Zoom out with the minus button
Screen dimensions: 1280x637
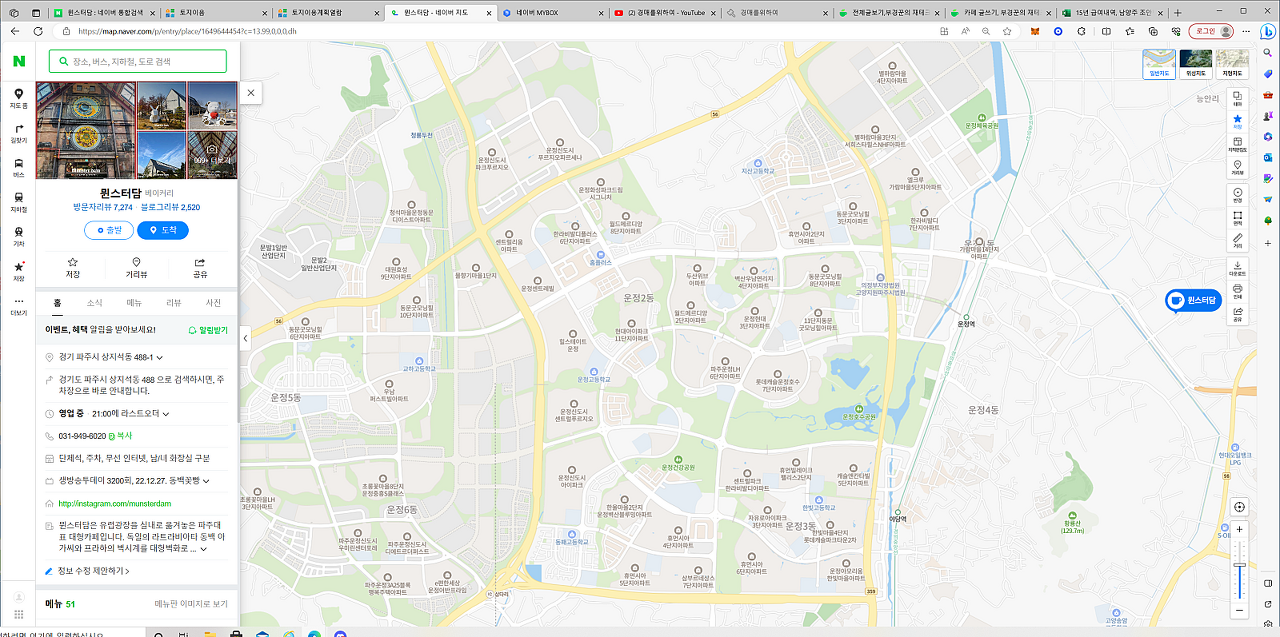coord(1240,609)
